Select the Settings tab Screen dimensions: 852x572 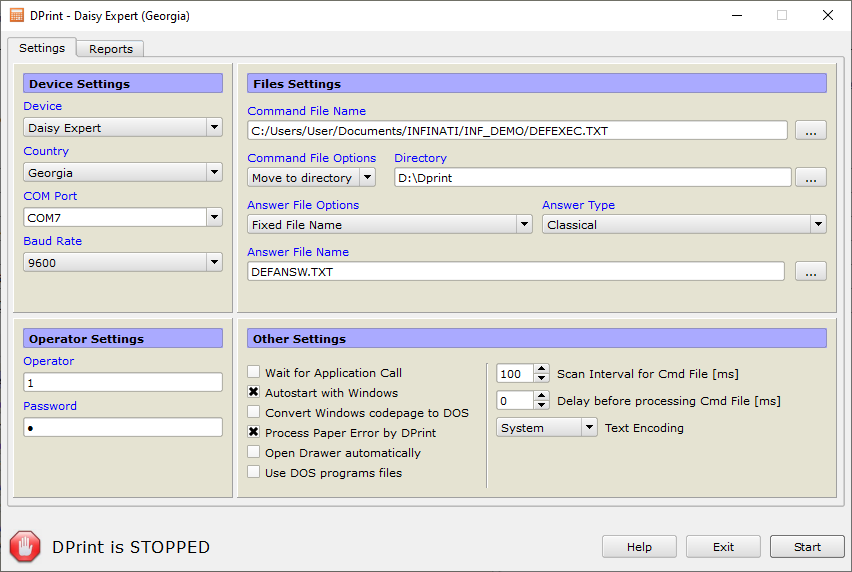[x=42, y=48]
